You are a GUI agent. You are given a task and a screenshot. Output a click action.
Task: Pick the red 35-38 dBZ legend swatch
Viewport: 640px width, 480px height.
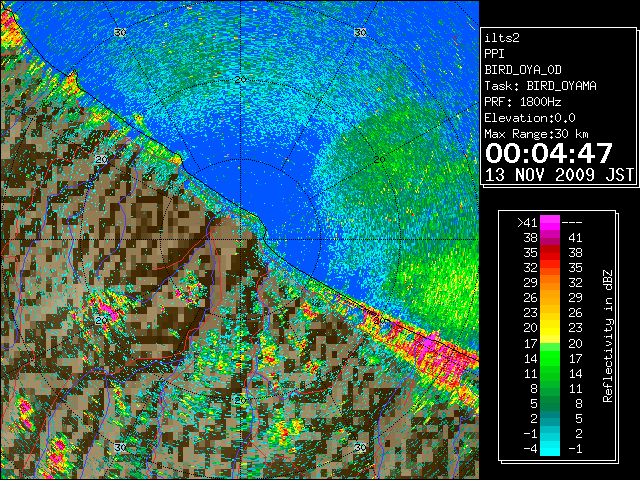point(550,253)
